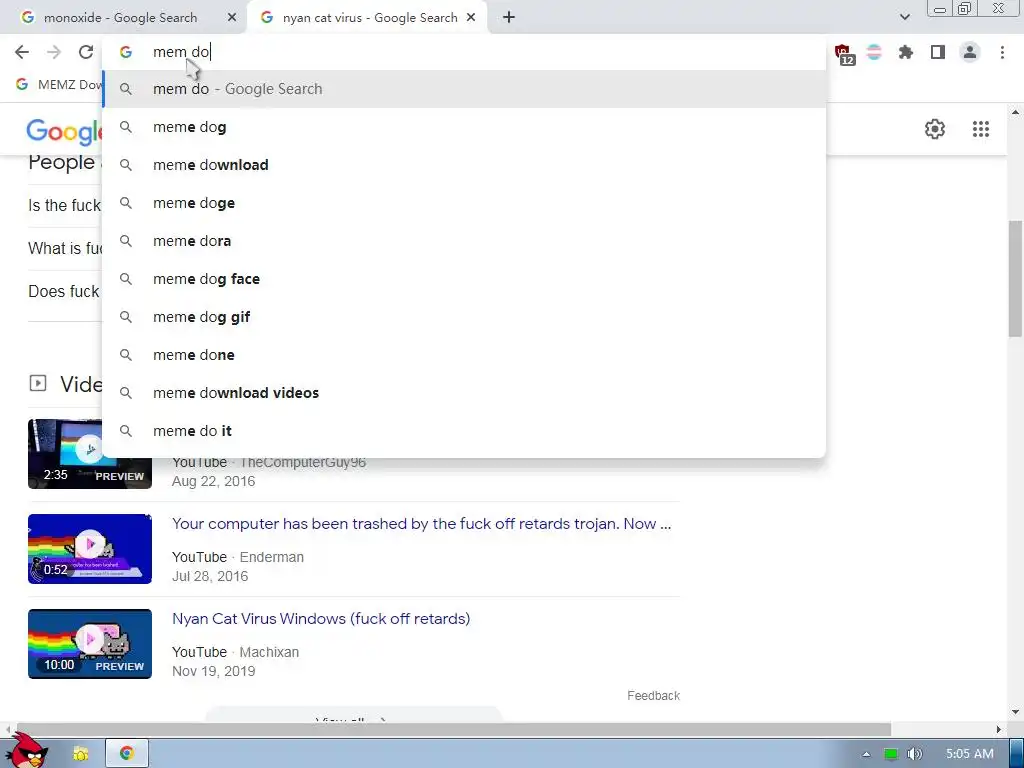Click the Chrome taskbar button
Viewport: 1024px width, 768px height.
[127, 753]
